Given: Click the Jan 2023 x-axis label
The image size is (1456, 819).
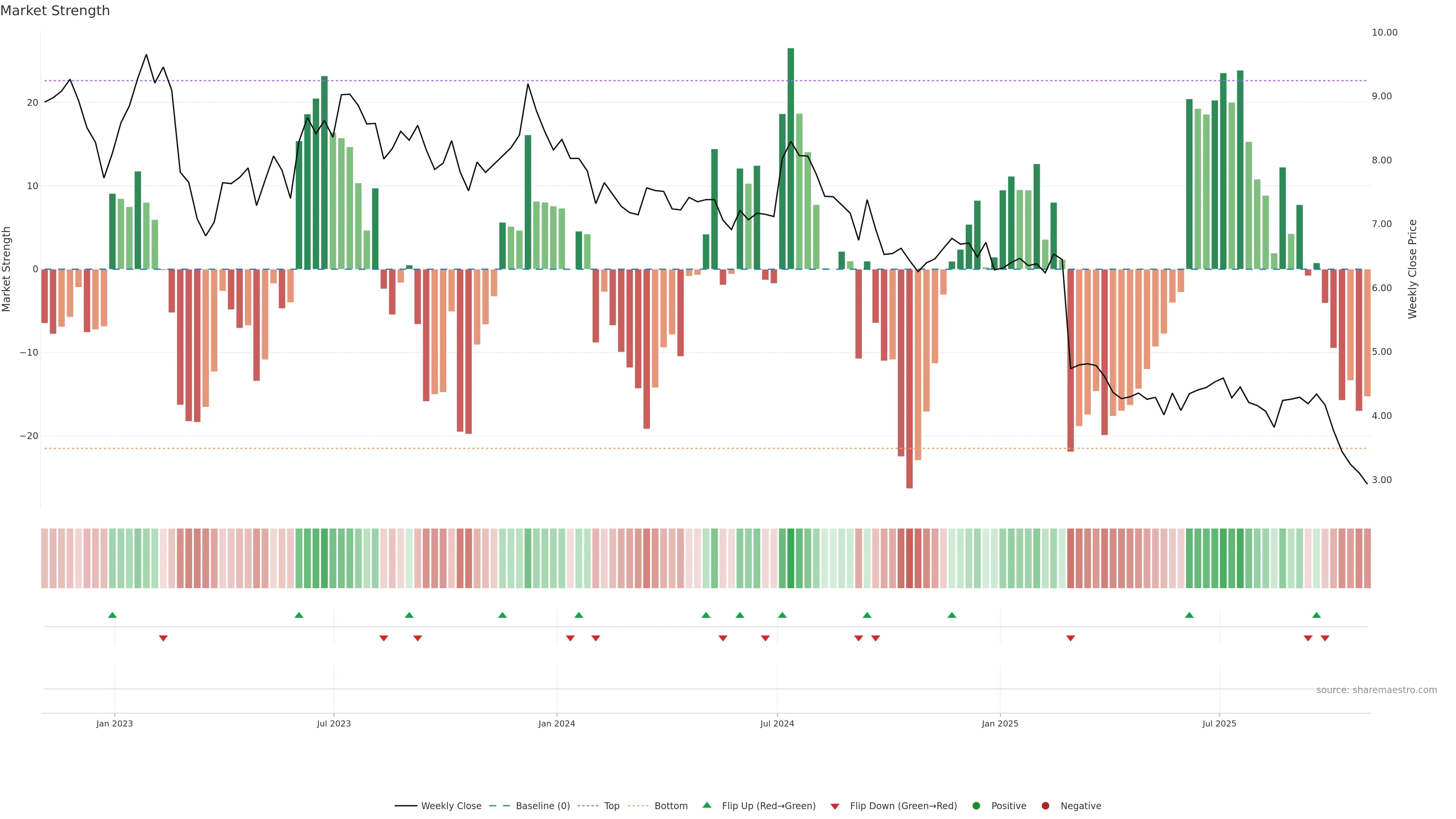Looking at the screenshot, I should click(x=114, y=723).
